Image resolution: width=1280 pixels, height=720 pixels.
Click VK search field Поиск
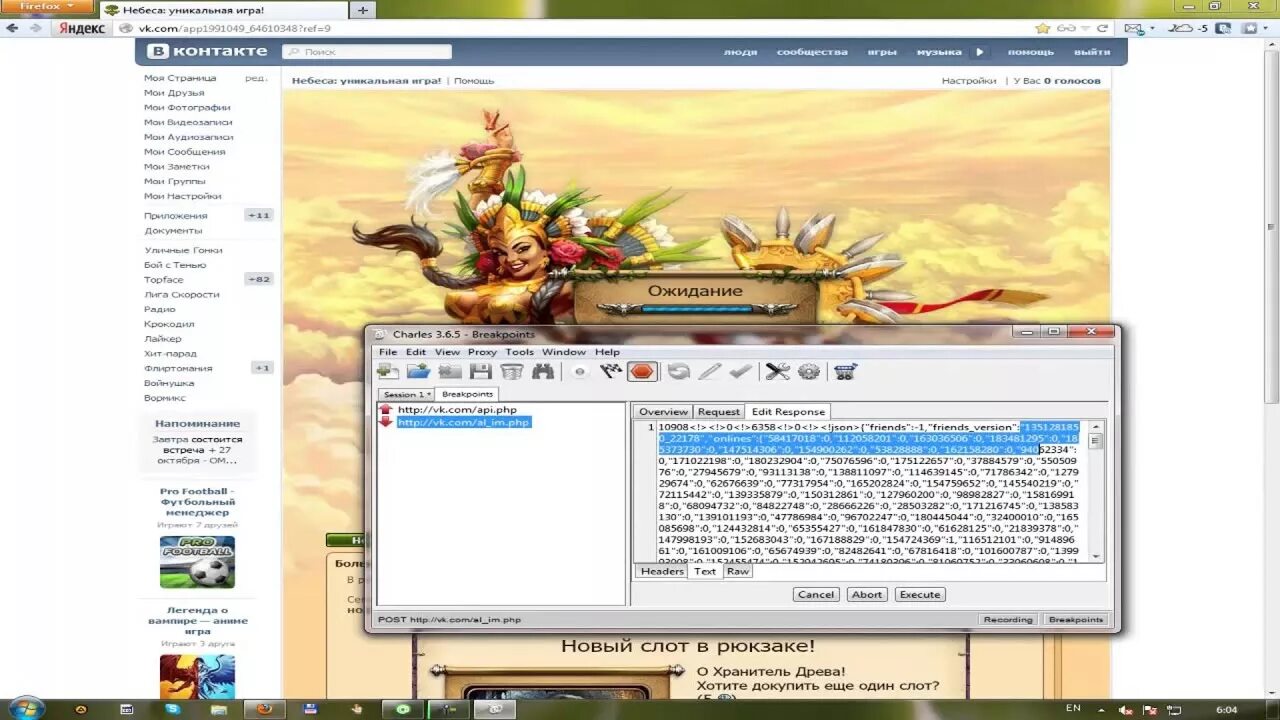(367, 52)
